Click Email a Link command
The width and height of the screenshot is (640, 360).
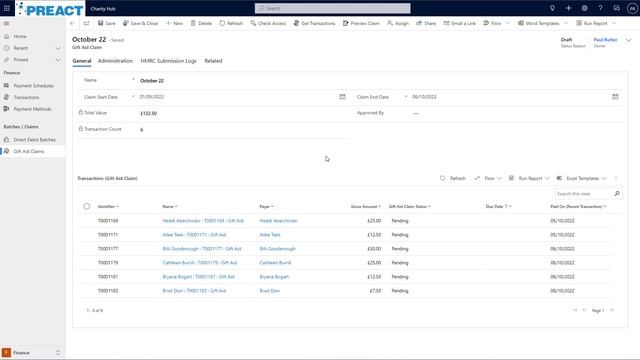tap(460, 23)
